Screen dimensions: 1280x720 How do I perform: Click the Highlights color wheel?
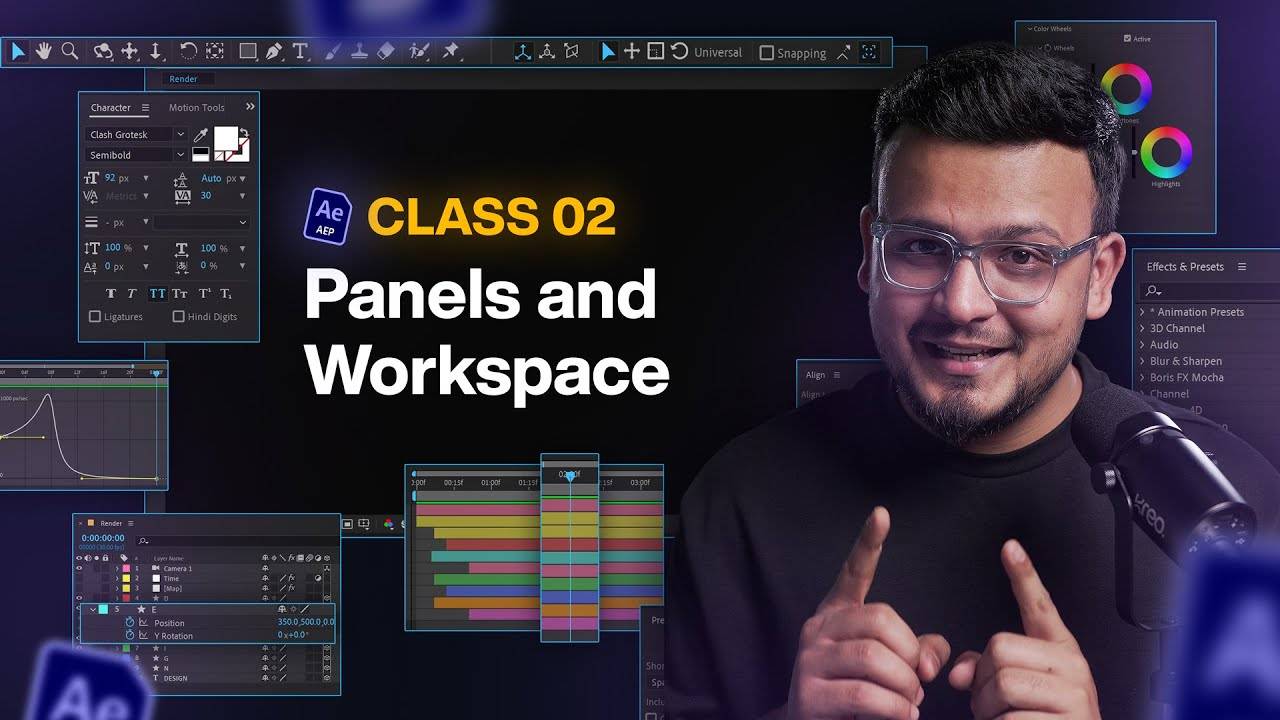click(x=1166, y=152)
